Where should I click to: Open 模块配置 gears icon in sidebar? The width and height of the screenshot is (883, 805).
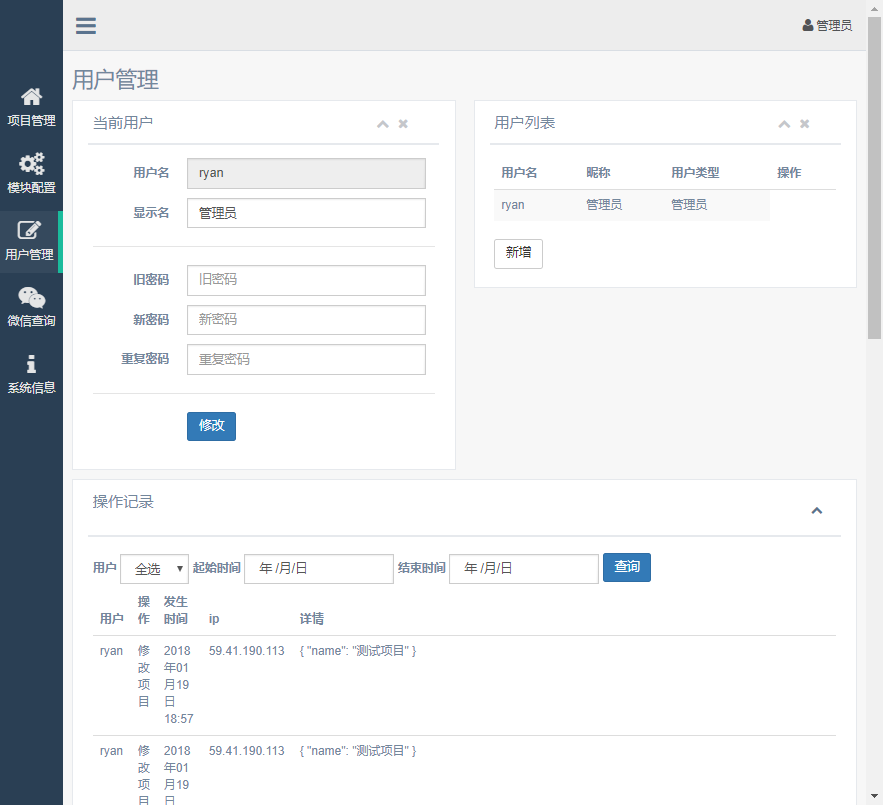[31, 164]
